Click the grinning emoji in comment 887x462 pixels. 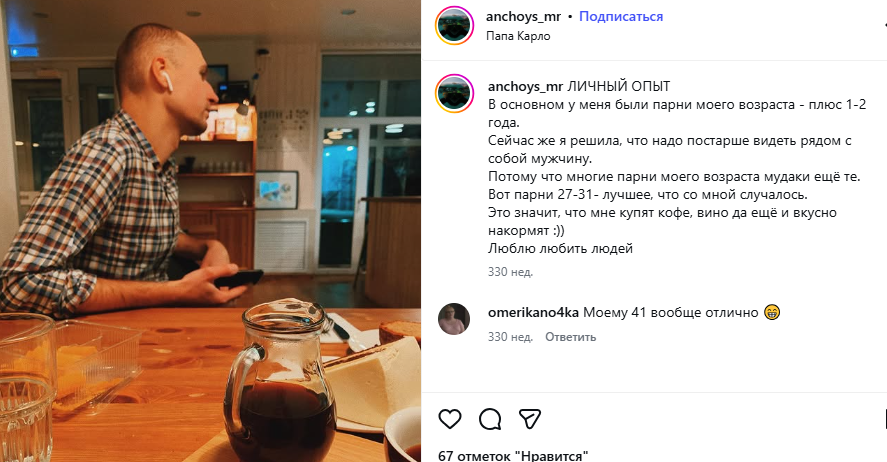tap(772, 312)
